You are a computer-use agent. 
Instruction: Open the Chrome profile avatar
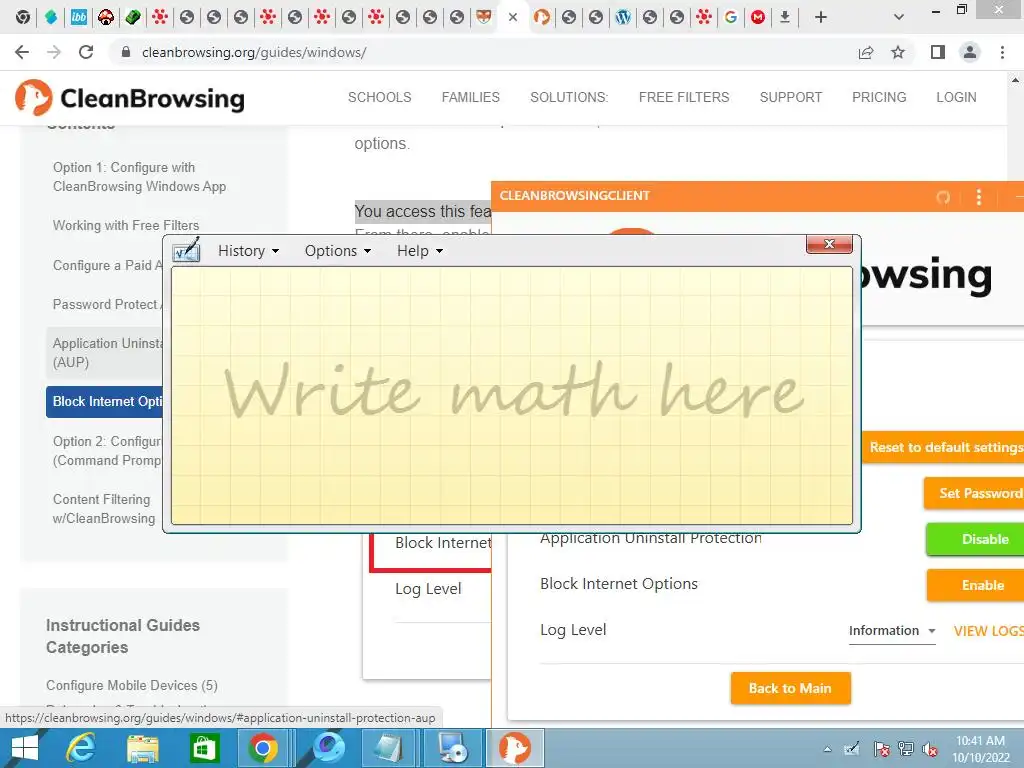point(970,52)
